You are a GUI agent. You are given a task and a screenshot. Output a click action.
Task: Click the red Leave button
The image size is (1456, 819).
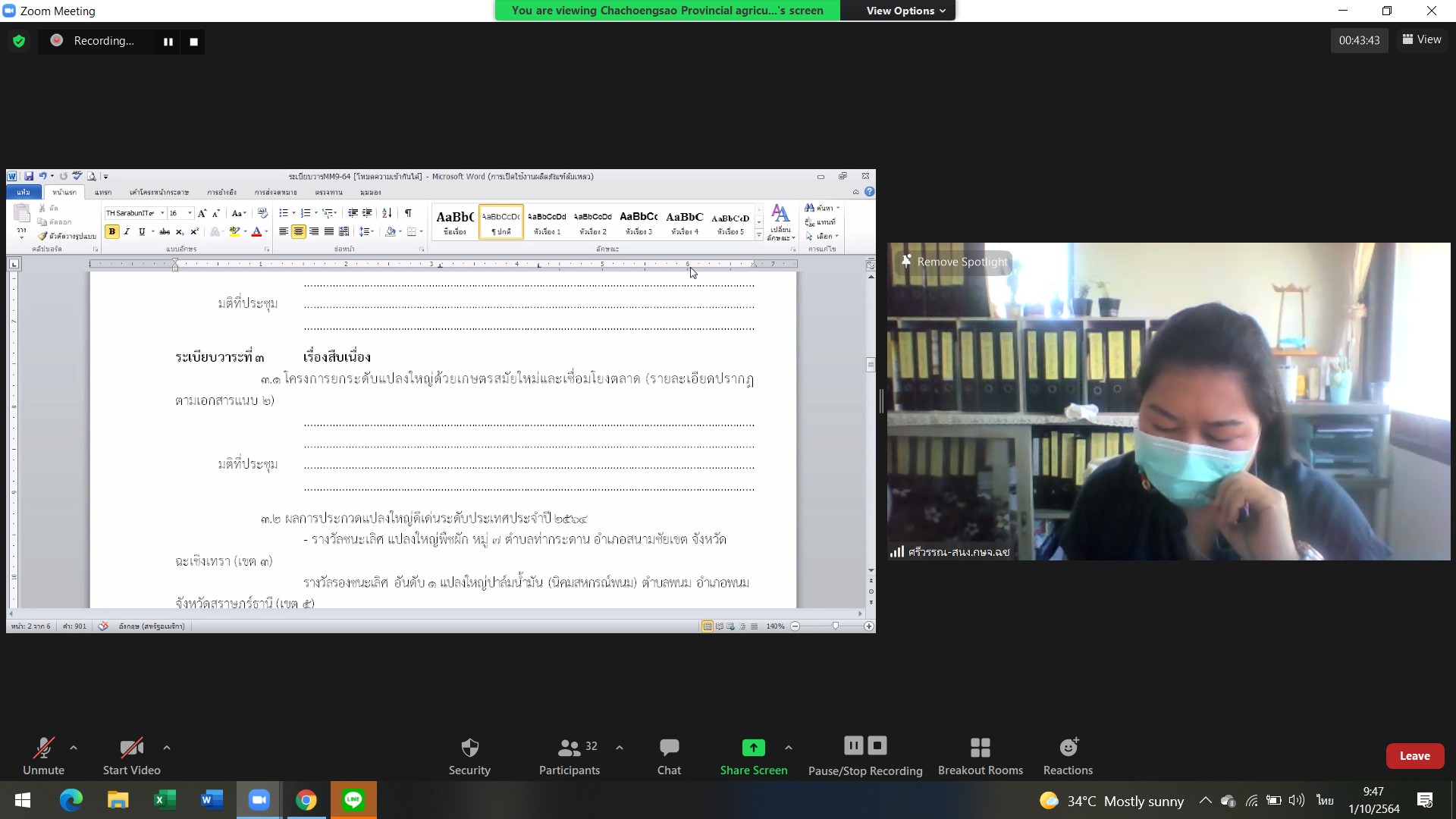point(1414,755)
